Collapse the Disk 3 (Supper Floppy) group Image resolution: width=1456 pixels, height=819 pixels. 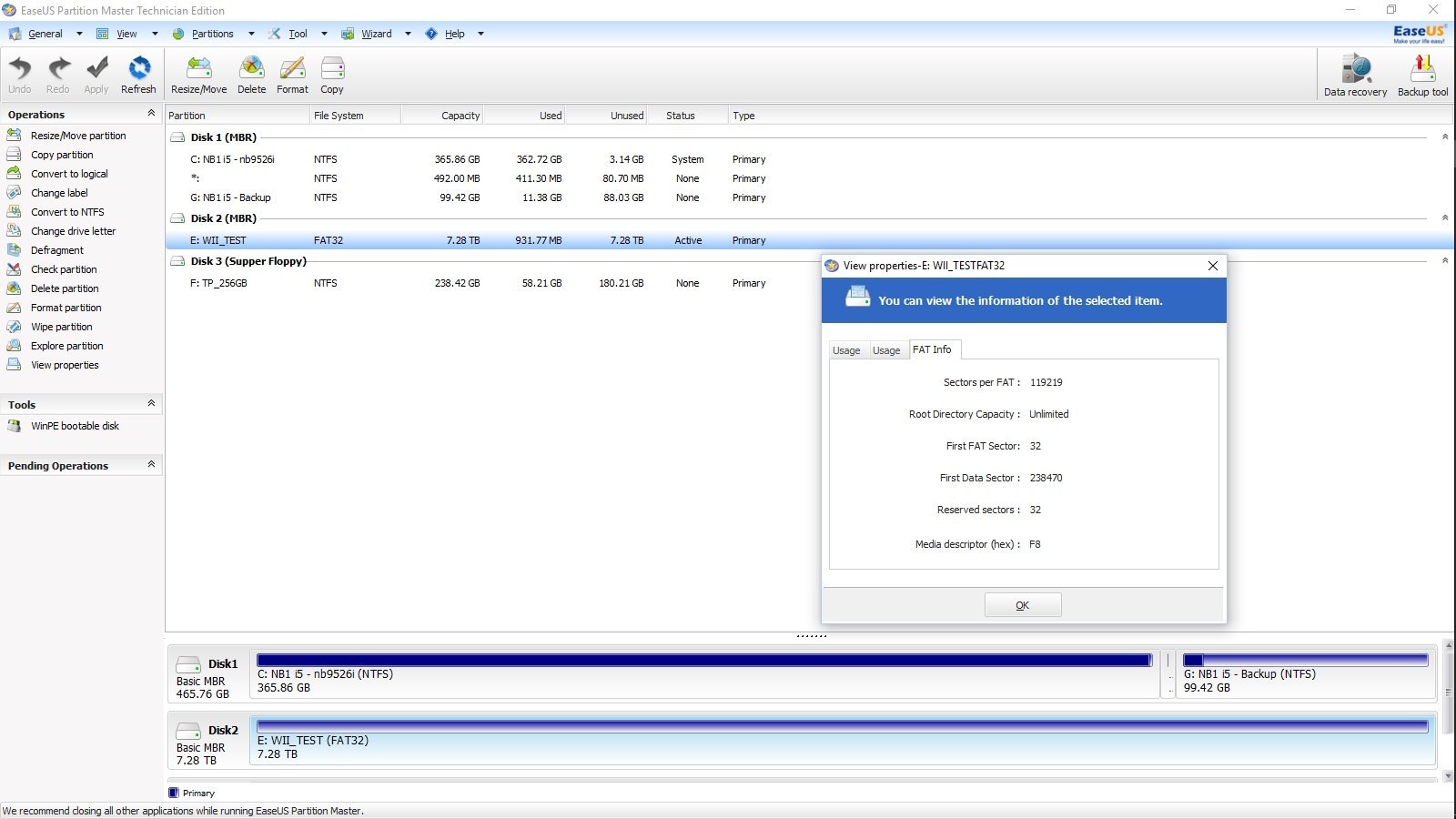click(x=1445, y=260)
